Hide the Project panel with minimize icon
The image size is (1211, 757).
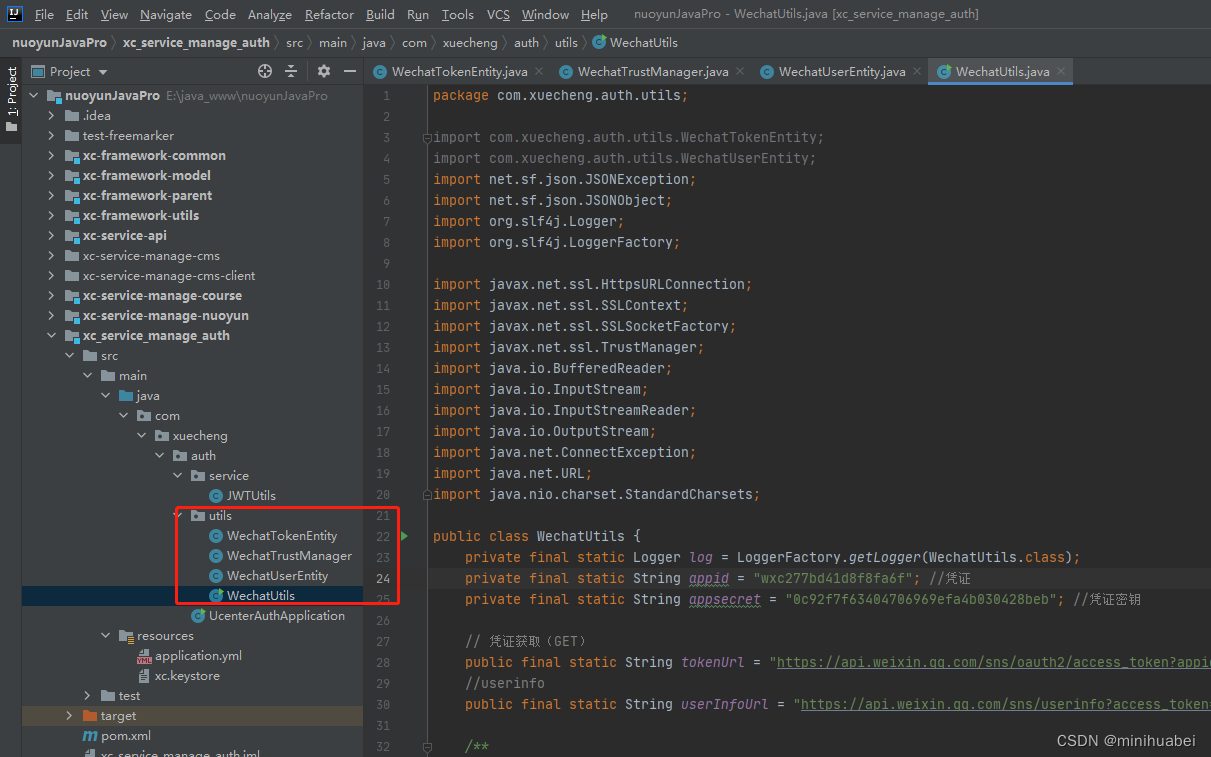[349, 71]
